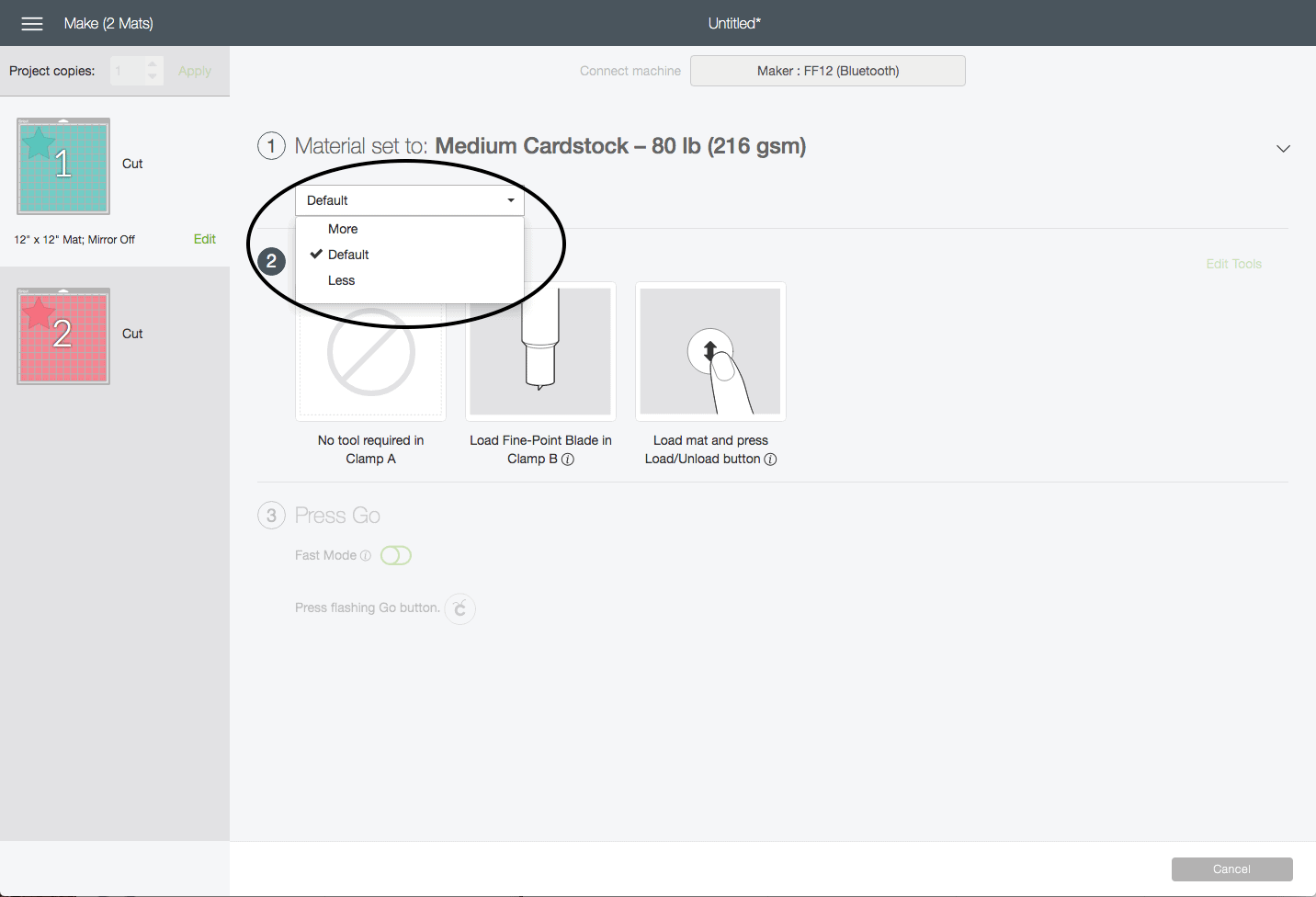Click info icon next to Clamp B
Image resolution: width=1316 pixels, height=897 pixels.
568,460
